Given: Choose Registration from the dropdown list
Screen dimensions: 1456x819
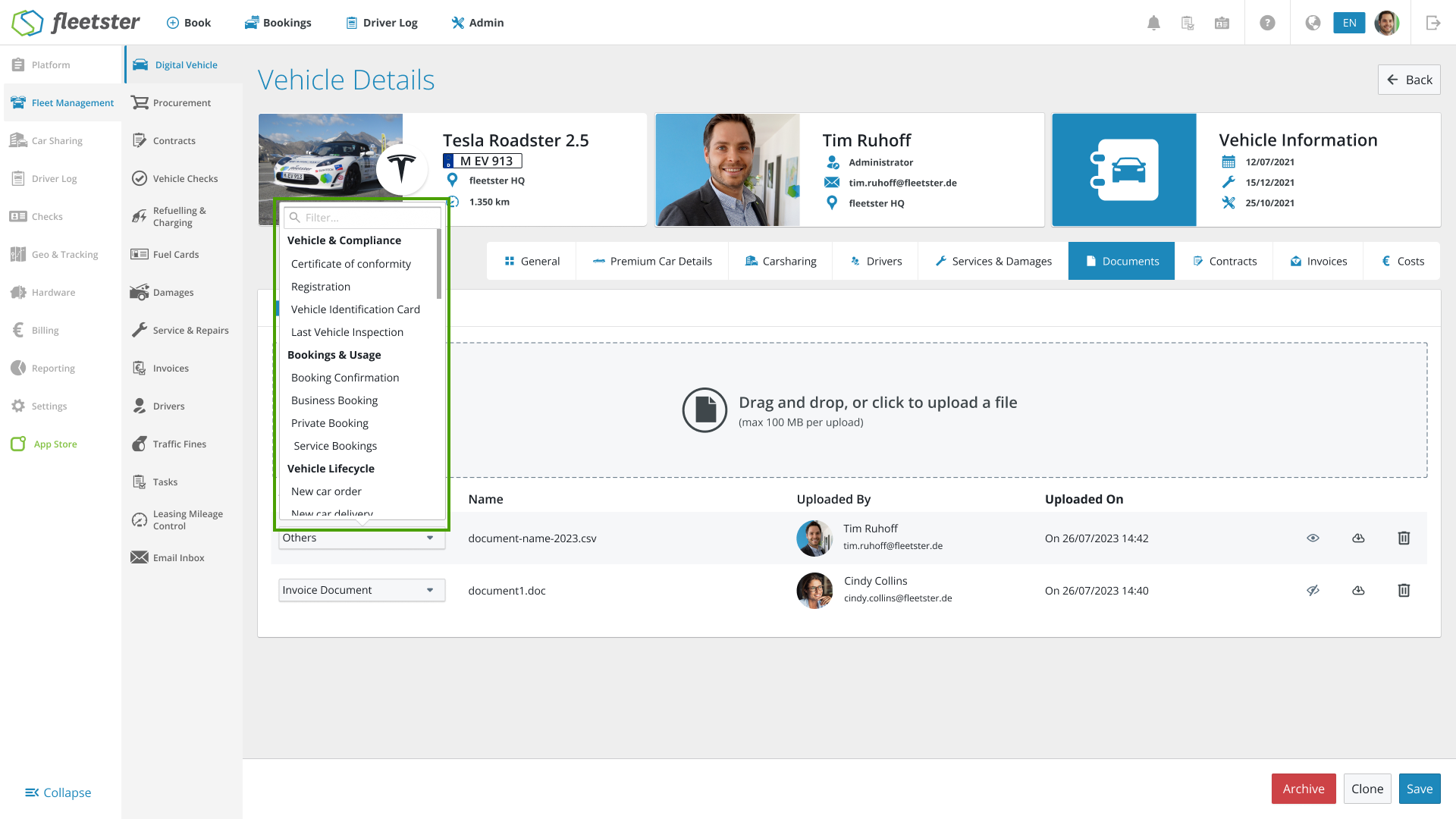Looking at the screenshot, I should (x=321, y=287).
